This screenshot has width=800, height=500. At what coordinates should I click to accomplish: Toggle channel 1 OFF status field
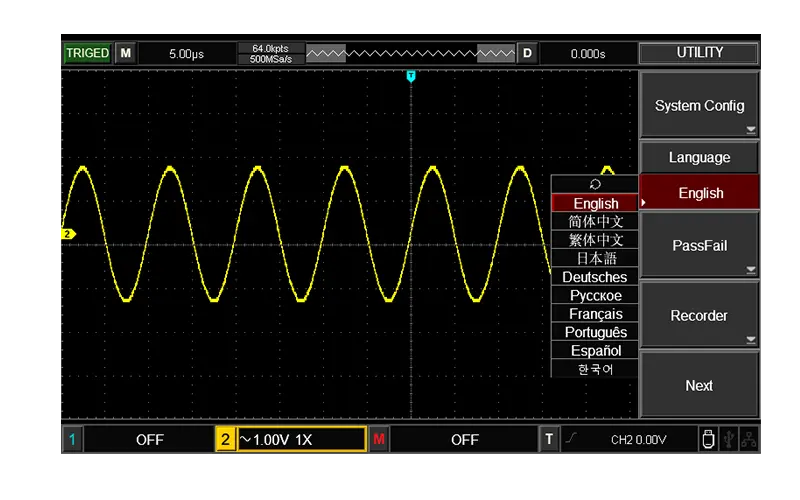point(149,439)
